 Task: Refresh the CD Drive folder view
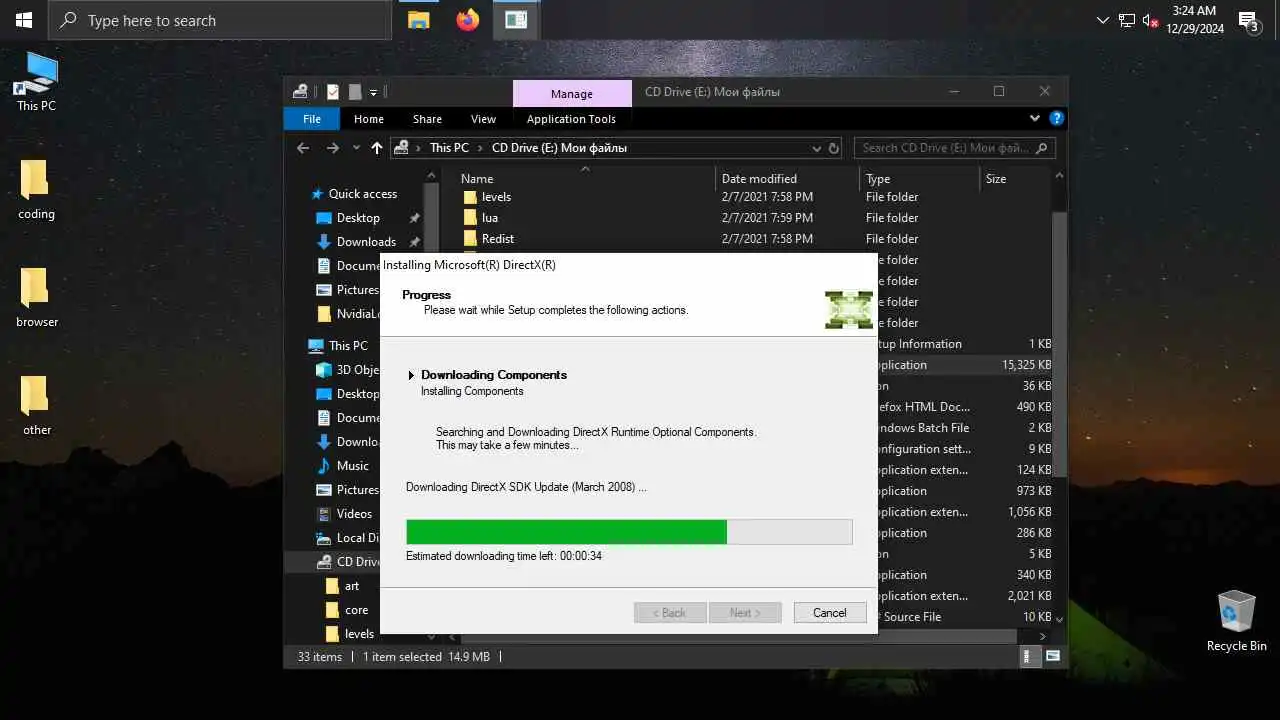(833, 148)
